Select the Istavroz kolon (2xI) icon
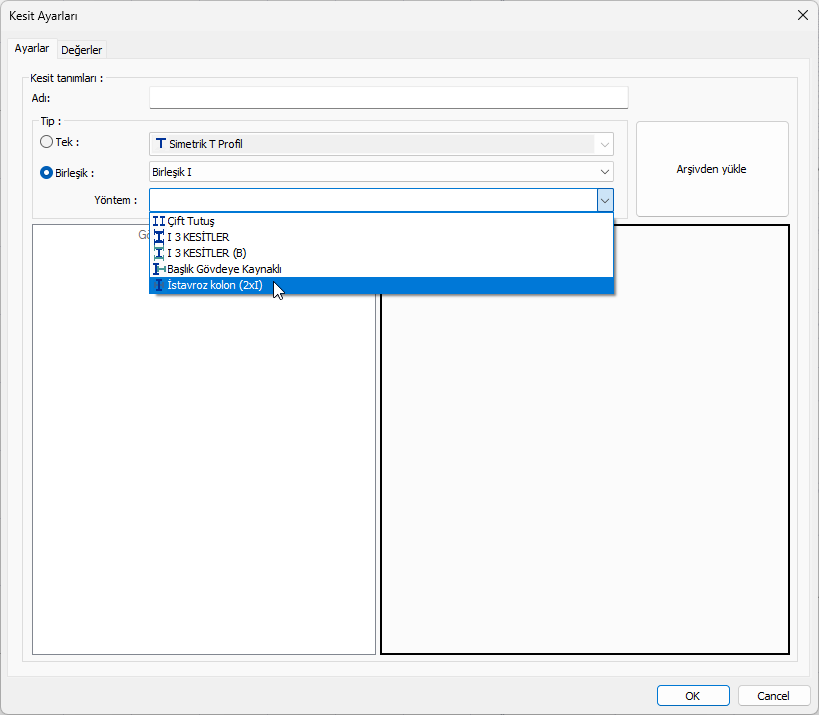This screenshot has height=715, width=819. (x=159, y=285)
